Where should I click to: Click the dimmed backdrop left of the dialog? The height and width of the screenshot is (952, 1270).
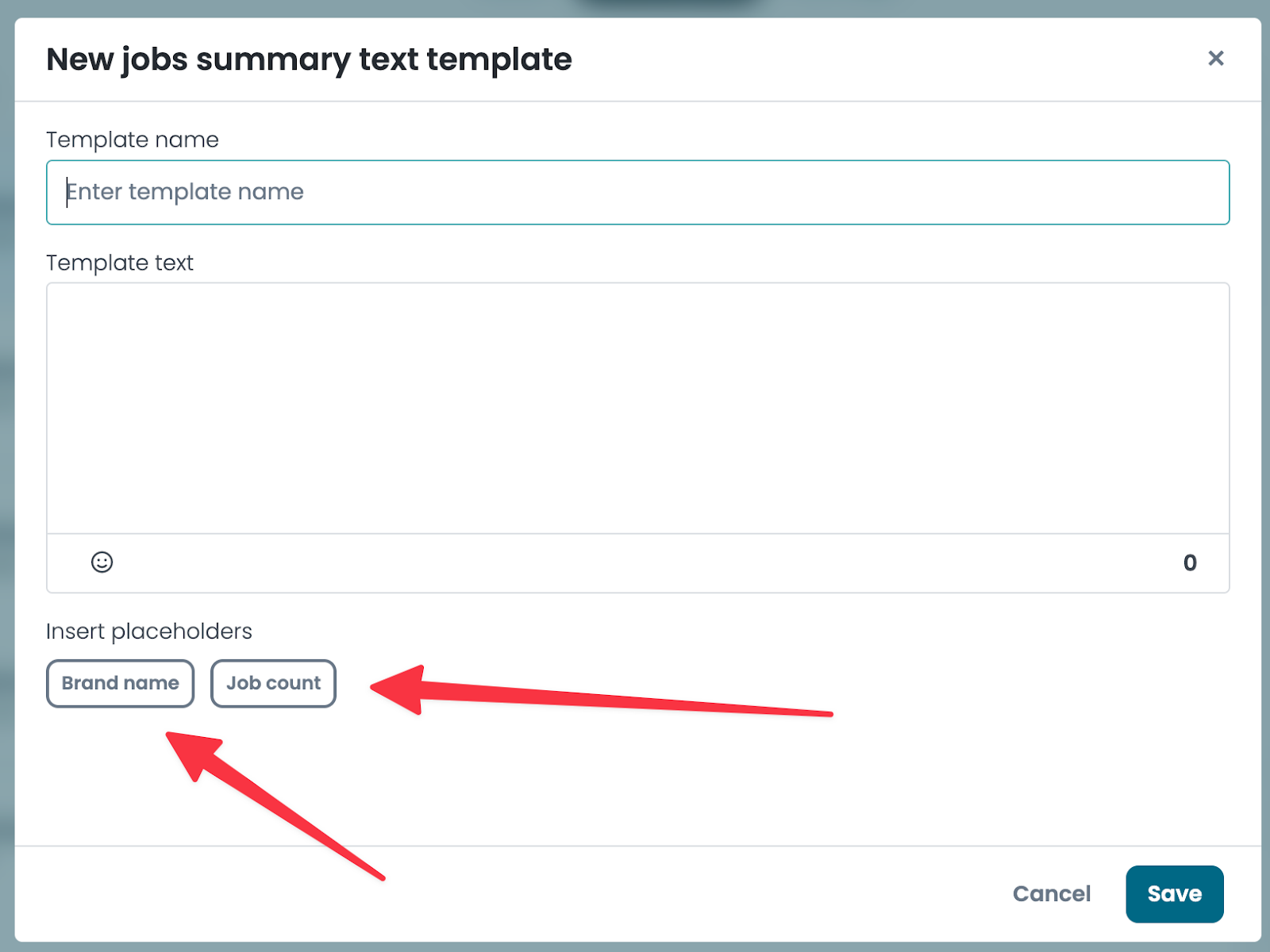(6, 476)
